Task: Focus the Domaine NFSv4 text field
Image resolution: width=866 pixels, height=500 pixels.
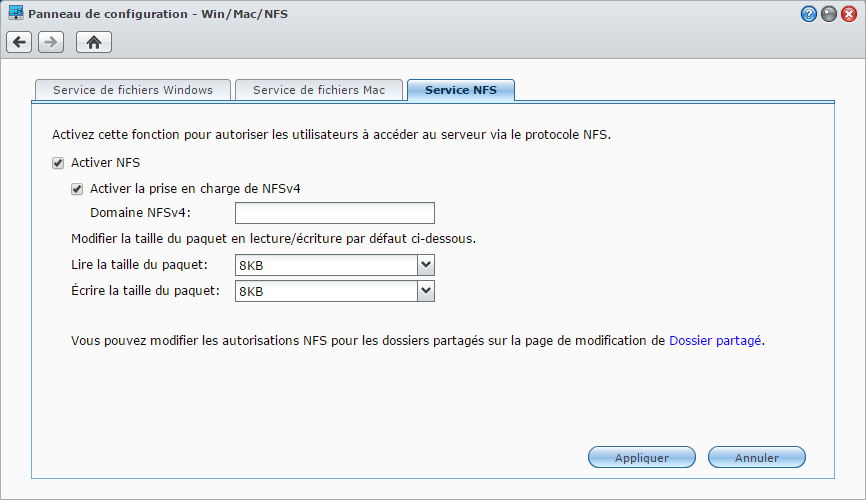Action: pyautogui.click(x=334, y=213)
